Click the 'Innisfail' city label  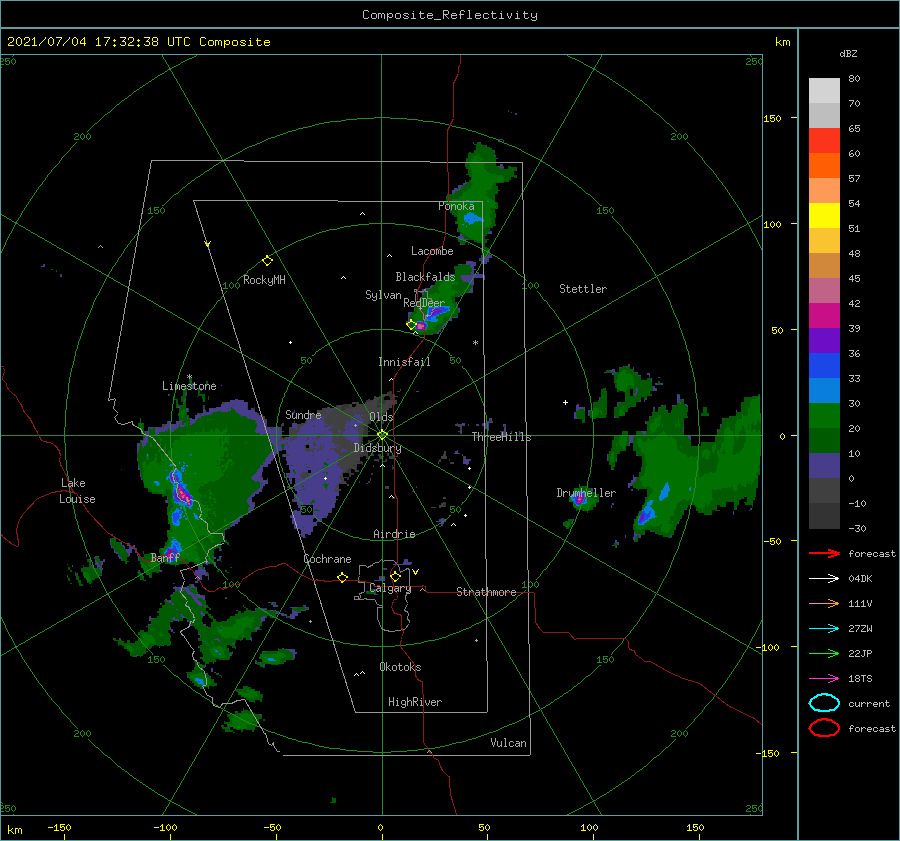pos(404,362)
